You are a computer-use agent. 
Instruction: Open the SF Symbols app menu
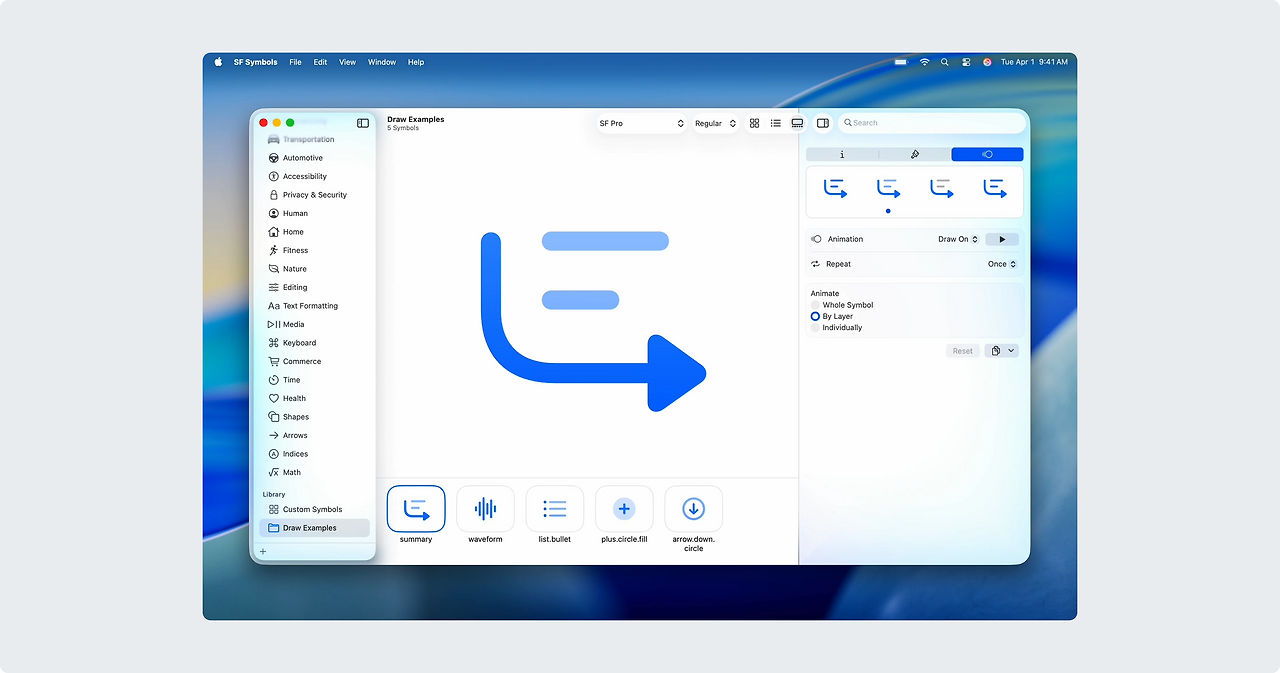[256, 62]
